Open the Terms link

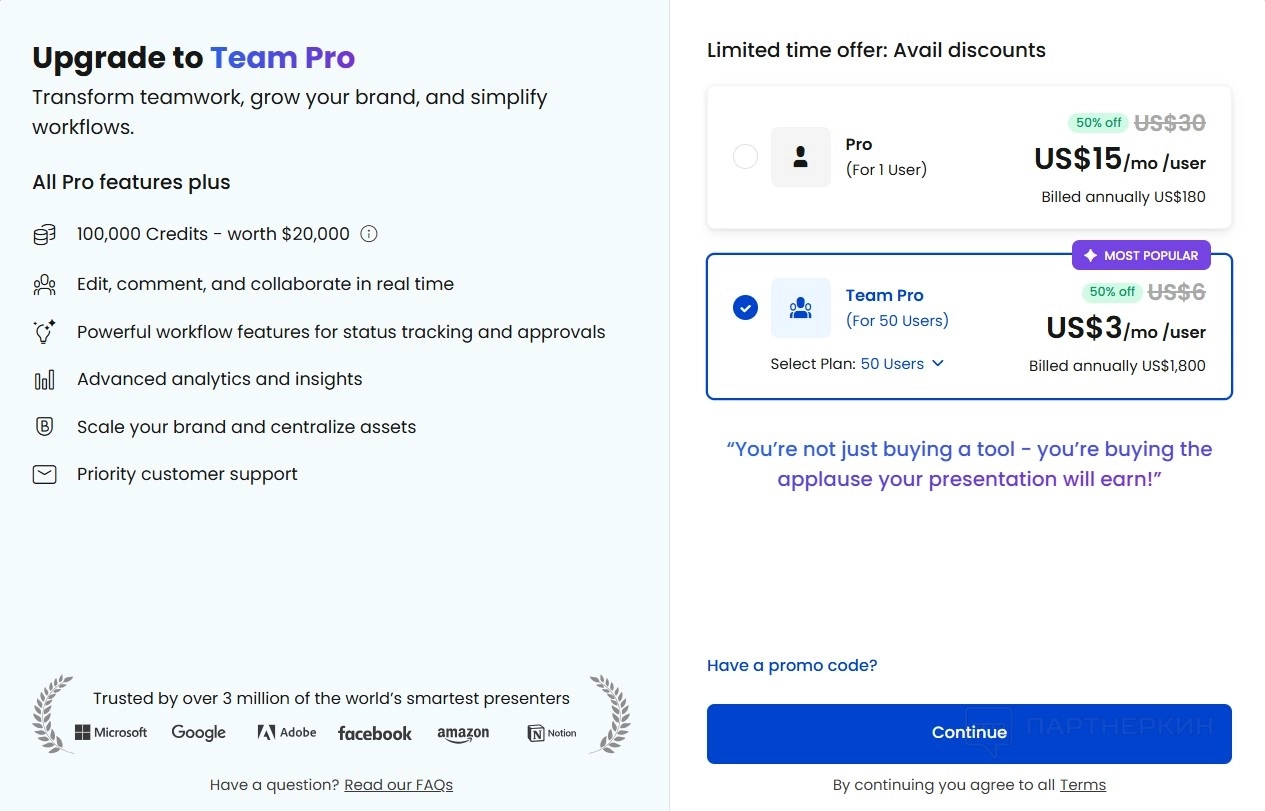point(1083,785)
